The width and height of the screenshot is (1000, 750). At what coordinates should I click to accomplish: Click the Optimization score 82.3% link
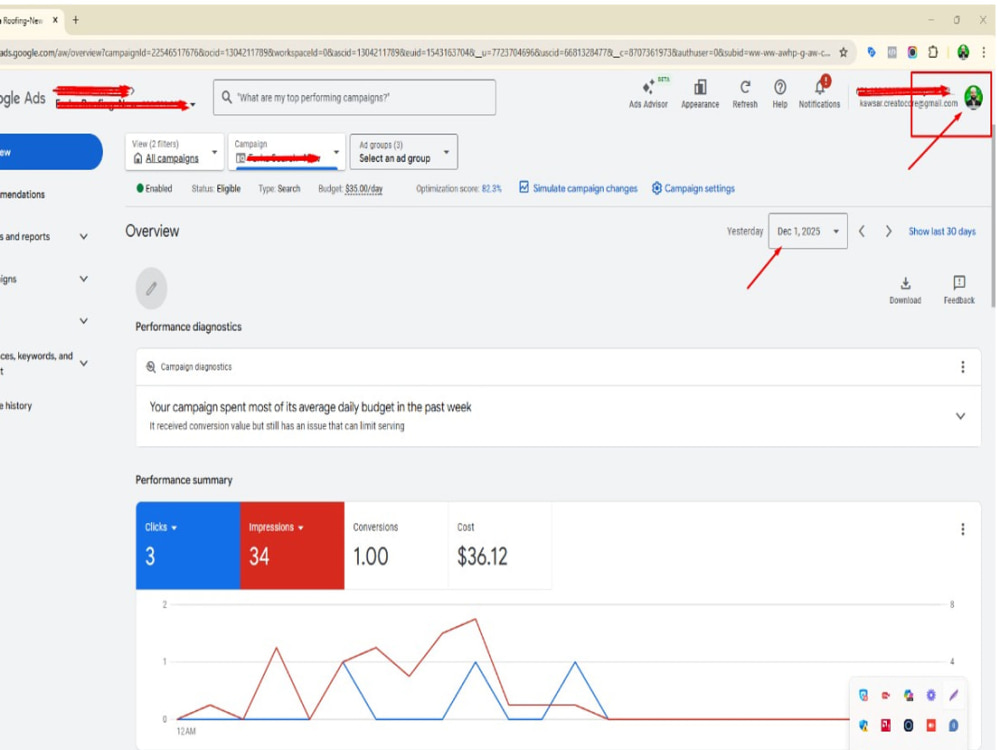tap(491, 189)
